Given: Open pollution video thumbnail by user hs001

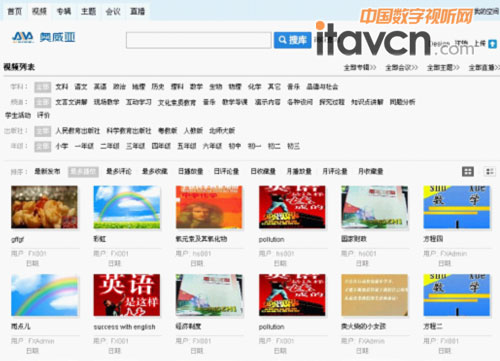Looking at the screenshot, I should point(292,207).
